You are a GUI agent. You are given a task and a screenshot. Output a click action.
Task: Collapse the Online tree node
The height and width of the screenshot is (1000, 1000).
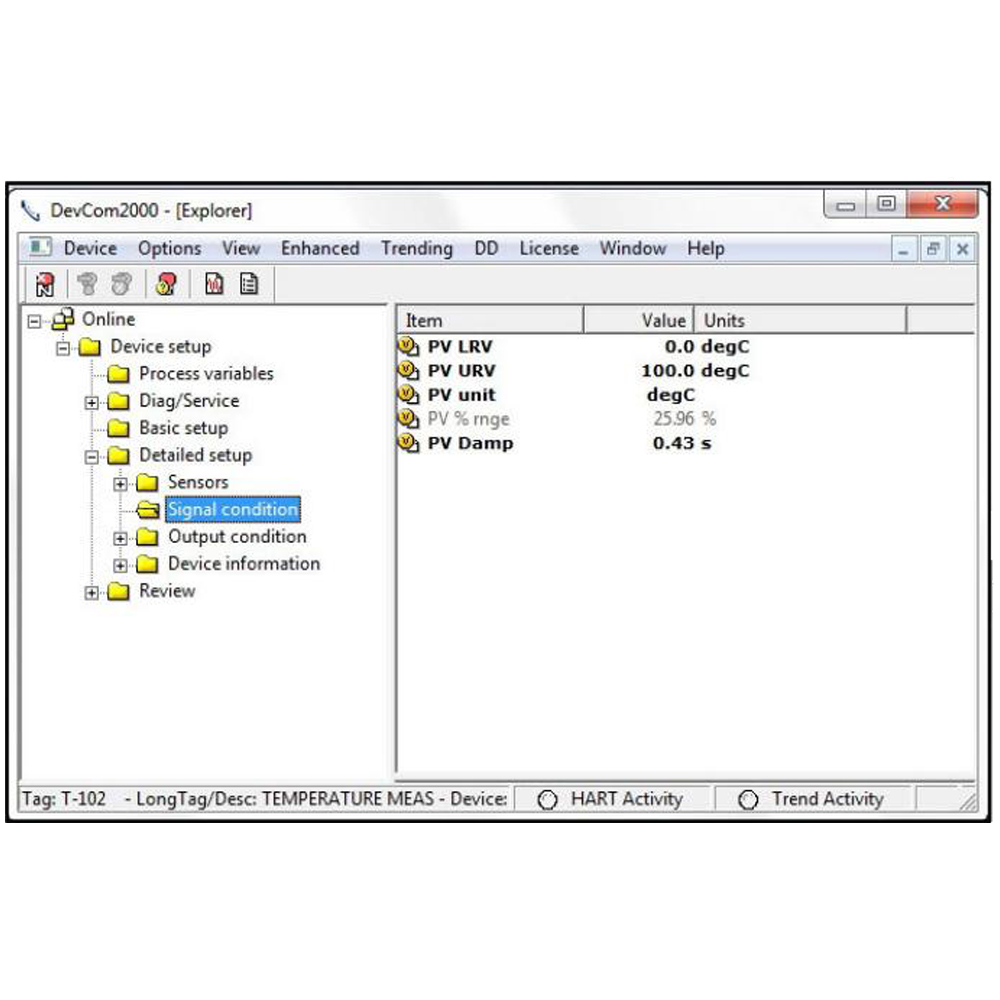(34, 321)
